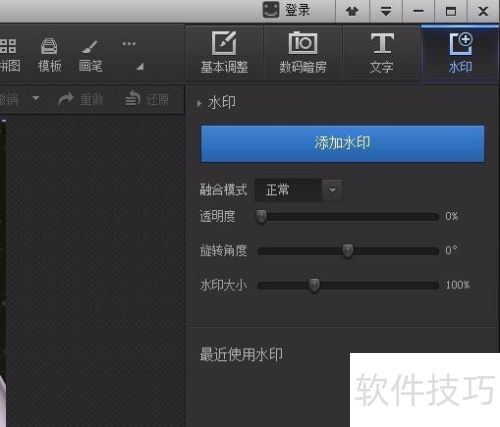Open the 基本调整 basic adjustment tab

click(224, 52)
